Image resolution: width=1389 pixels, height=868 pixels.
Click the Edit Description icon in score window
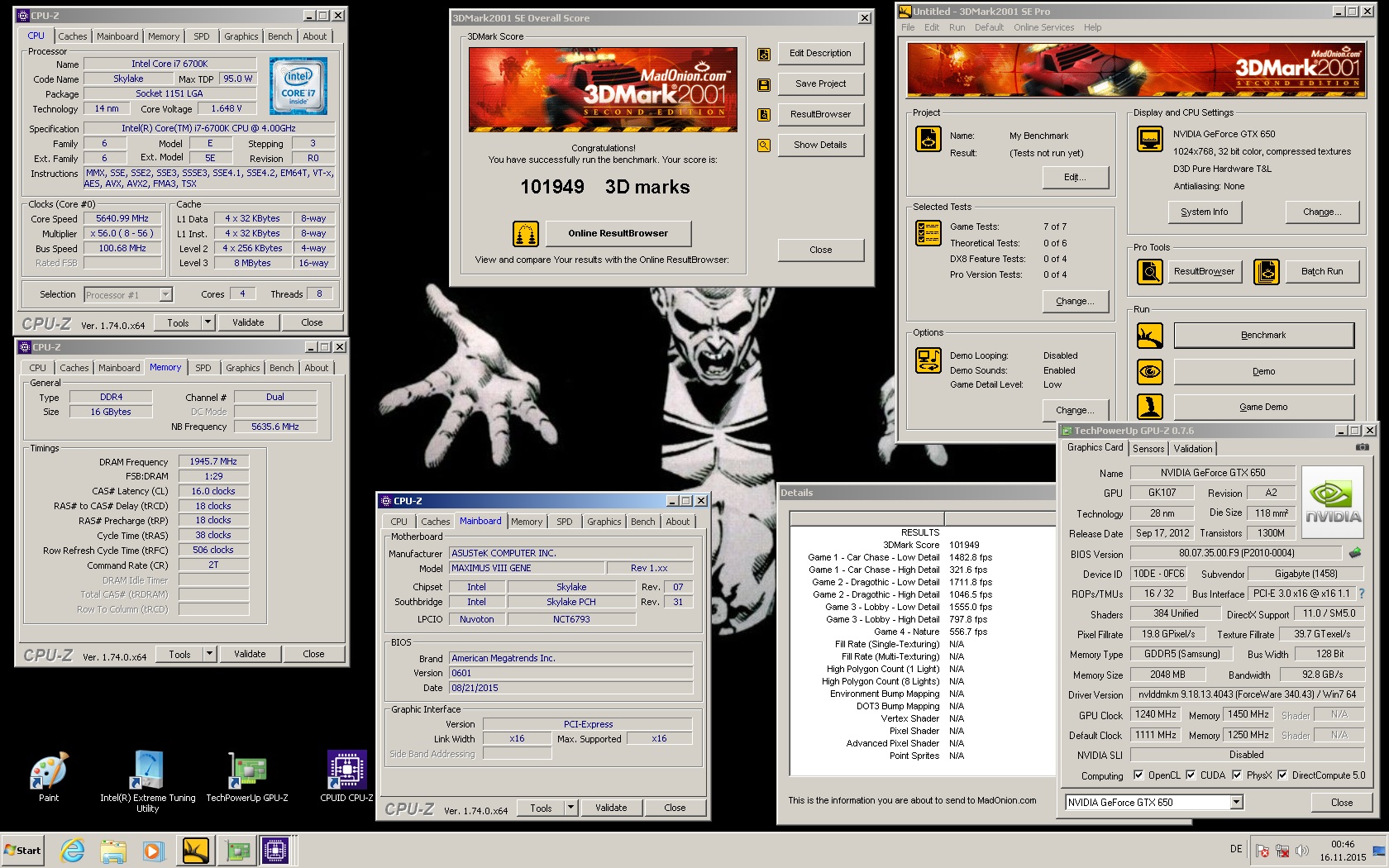point(764,55)
